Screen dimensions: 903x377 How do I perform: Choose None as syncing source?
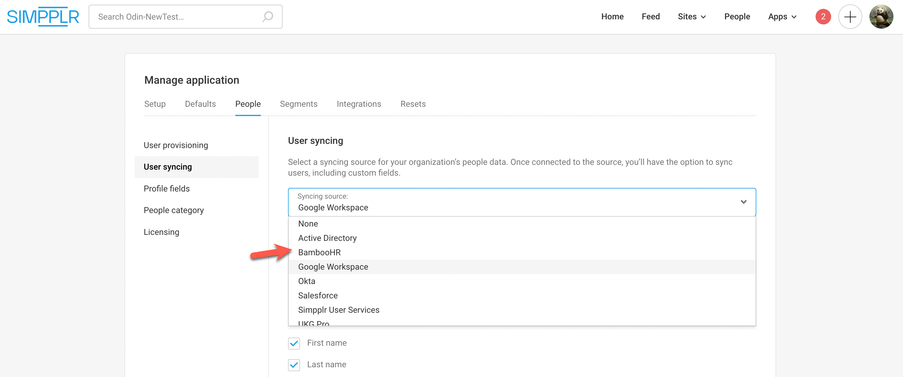pyautogui.click(x=522, y=224)
